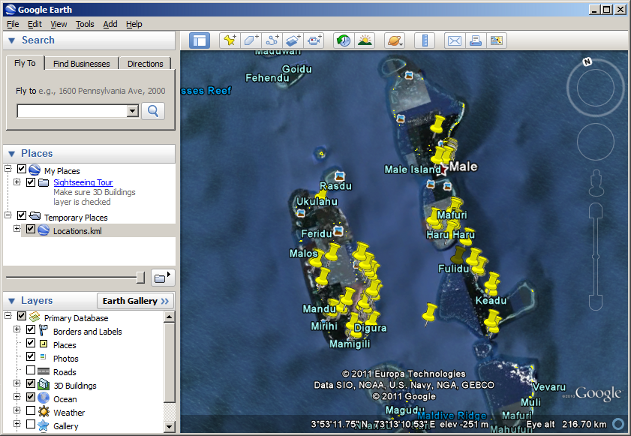631x436 pixels.
Task: Click the North indicator on the compass
Action: [x=588, y=62]
